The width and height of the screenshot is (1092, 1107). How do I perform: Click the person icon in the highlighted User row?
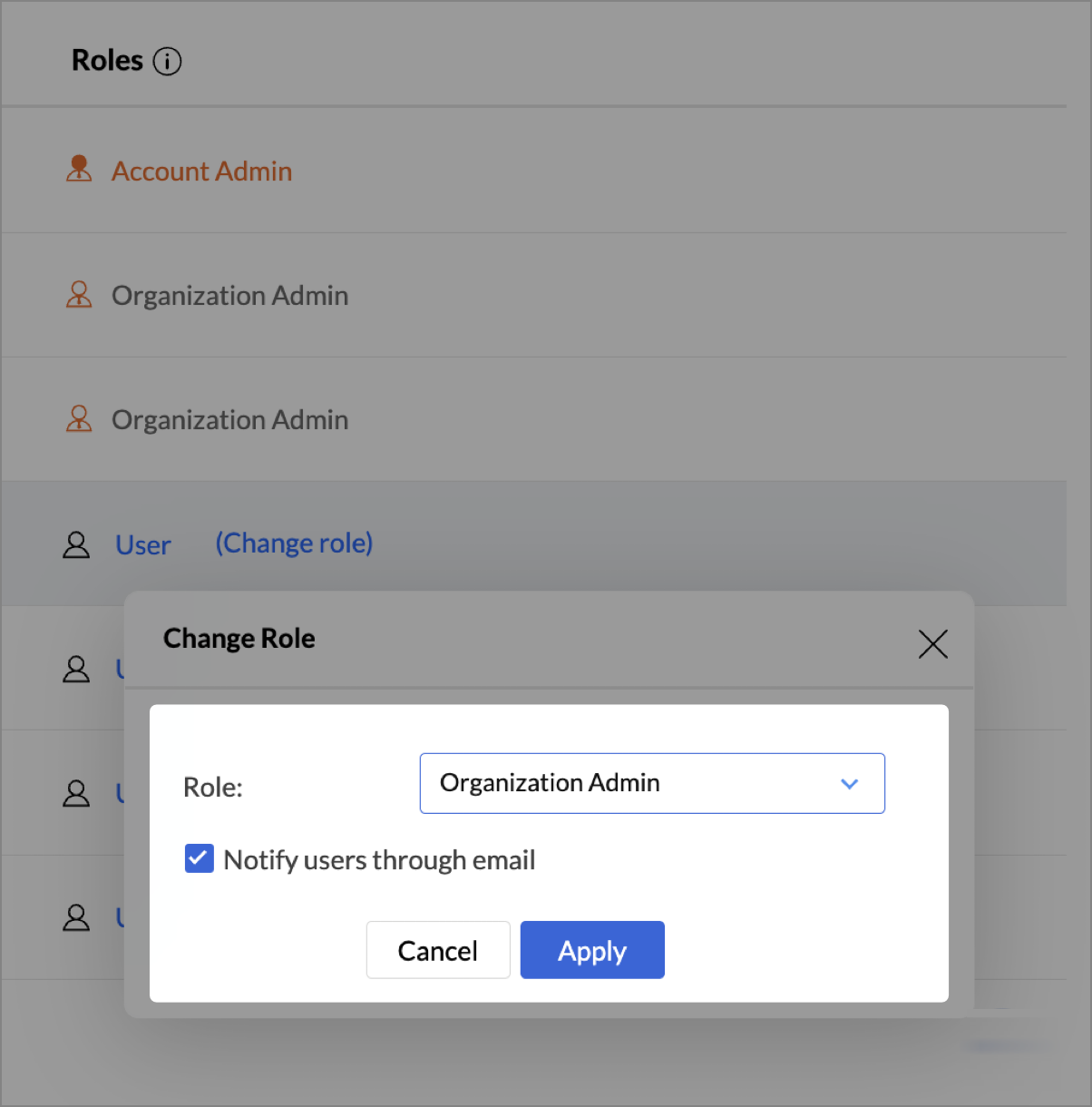pyautogui.click(x=76, y=544)
